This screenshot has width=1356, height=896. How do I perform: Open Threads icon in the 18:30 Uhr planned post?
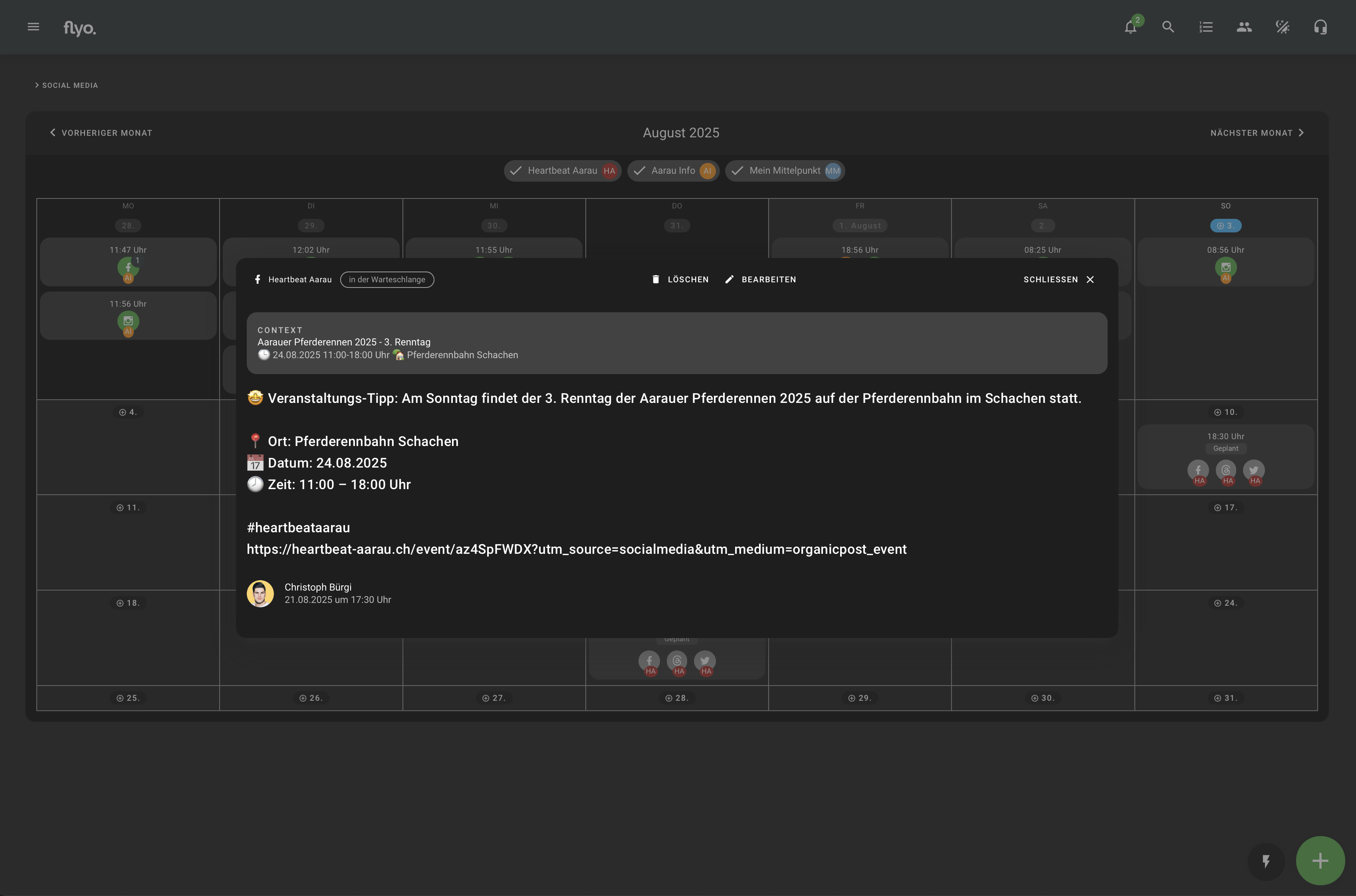1226,470
